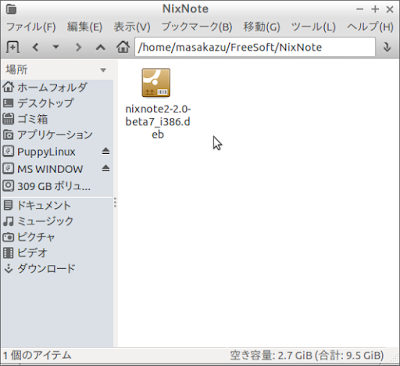Click the nixnote2-2.0-beta7_i386.deb file name
400x366 pixels.
[x=158, y=122]
